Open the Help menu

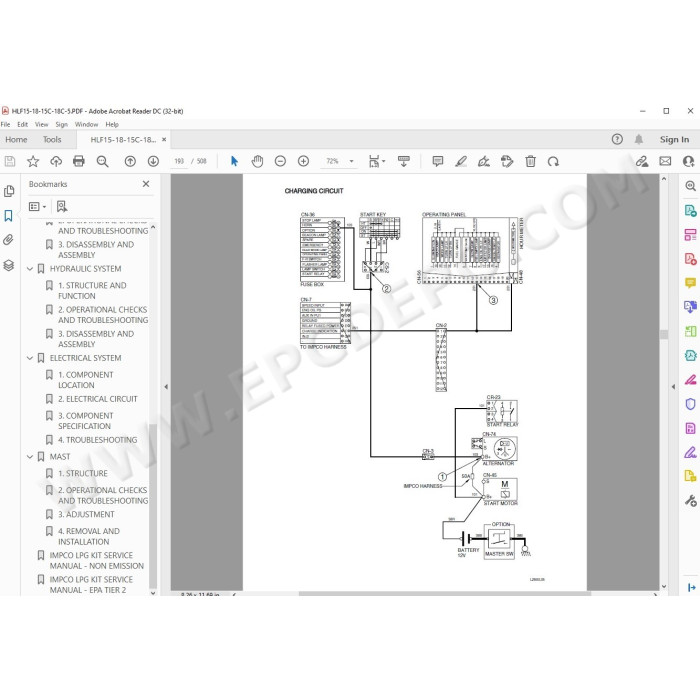(x=112, y=125)
